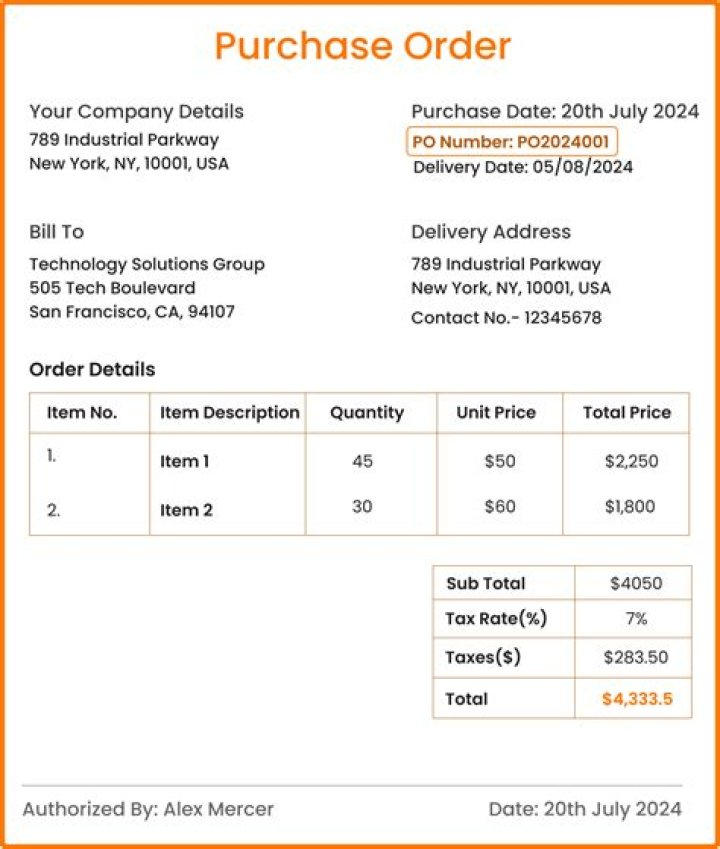Select the 7% tax rate value
The image size is (720, 849).
pyautogui.click(x=636, y=619)
